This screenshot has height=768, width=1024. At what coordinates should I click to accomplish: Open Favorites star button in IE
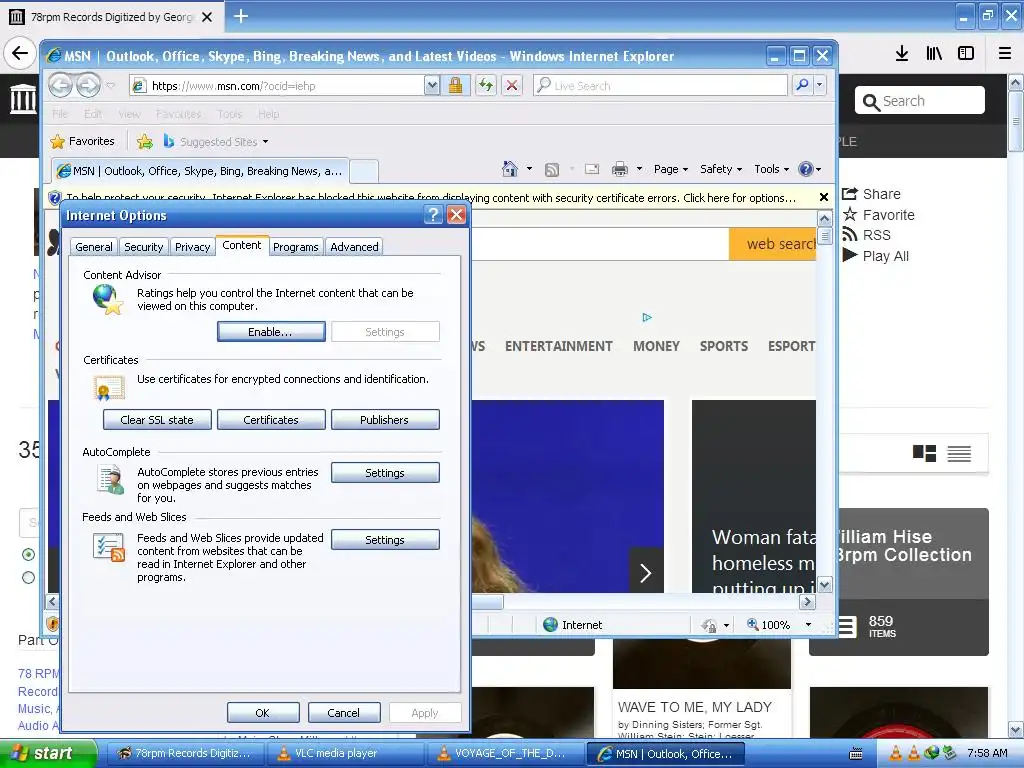(83, 141)
